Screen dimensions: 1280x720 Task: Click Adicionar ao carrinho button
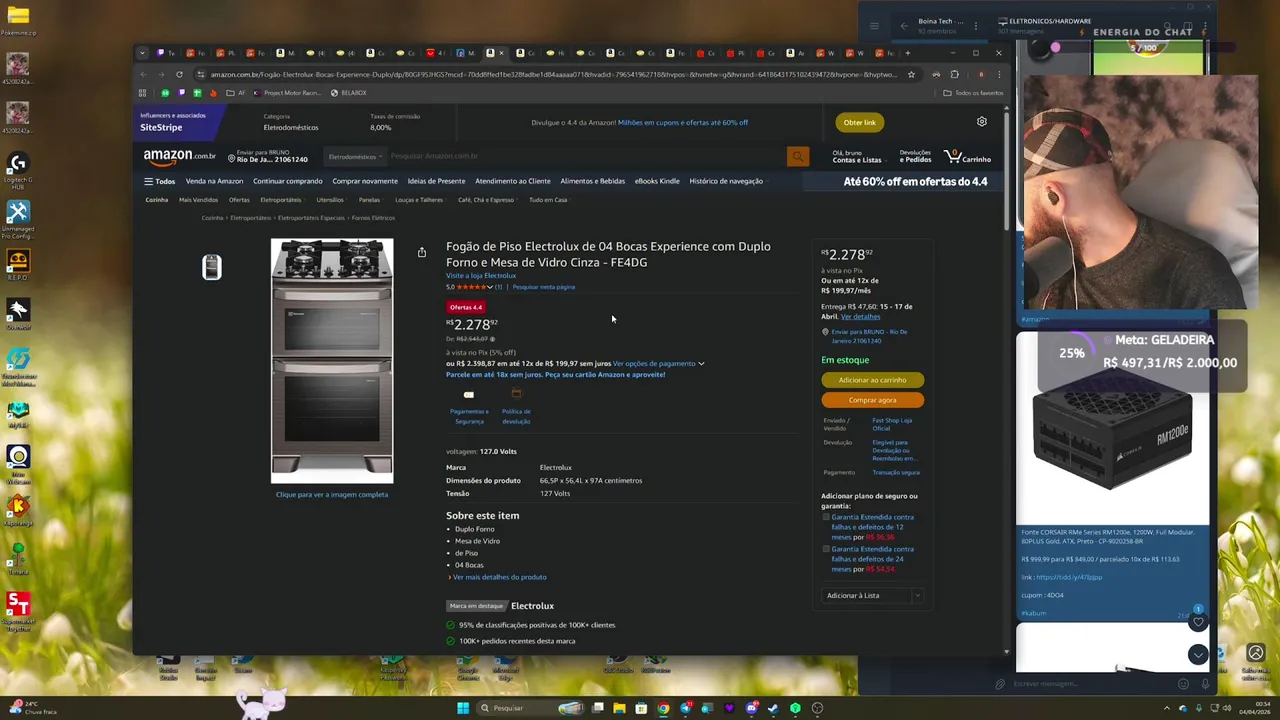(873, 380)
